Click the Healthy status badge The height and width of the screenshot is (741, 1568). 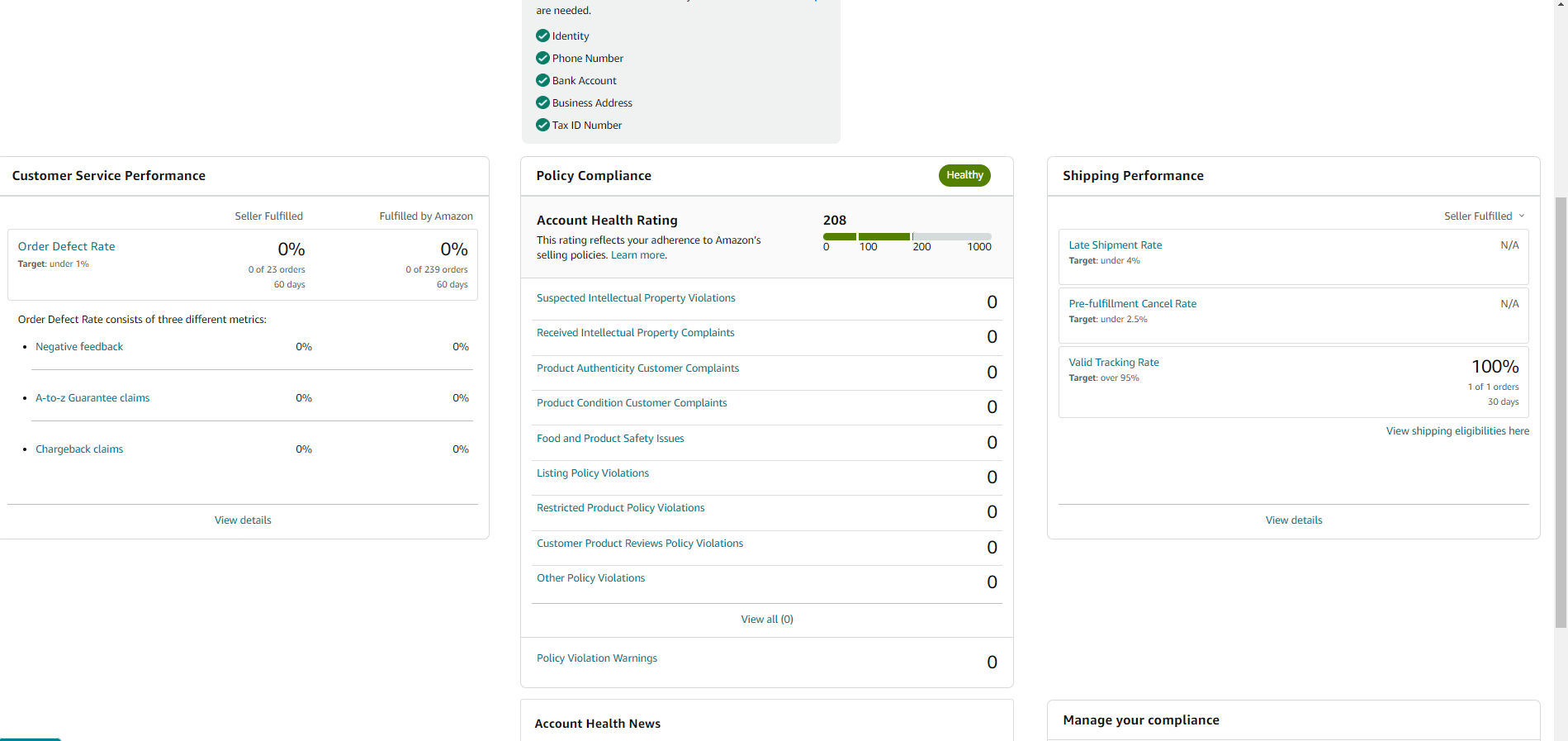coord(964,175)
